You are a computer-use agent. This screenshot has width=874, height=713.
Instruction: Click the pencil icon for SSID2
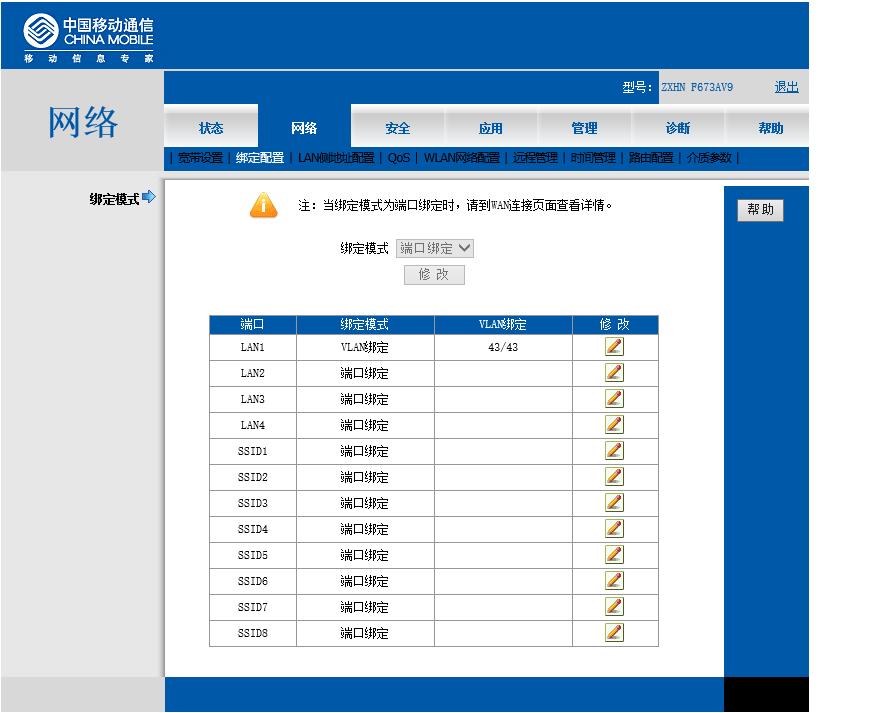614,477
